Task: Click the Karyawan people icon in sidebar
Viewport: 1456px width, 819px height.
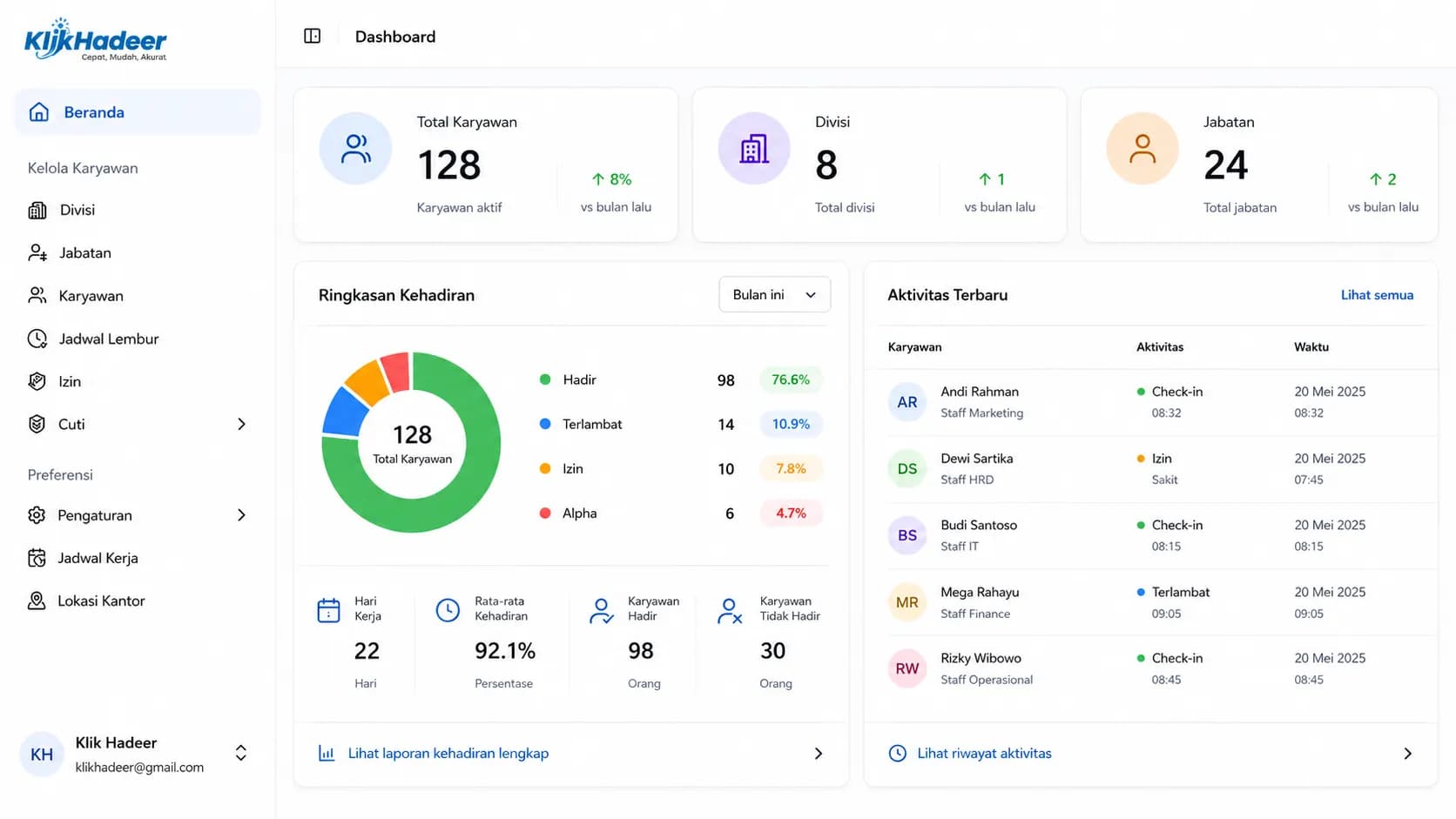Action: pyautogui.click(x=37, y=295)
